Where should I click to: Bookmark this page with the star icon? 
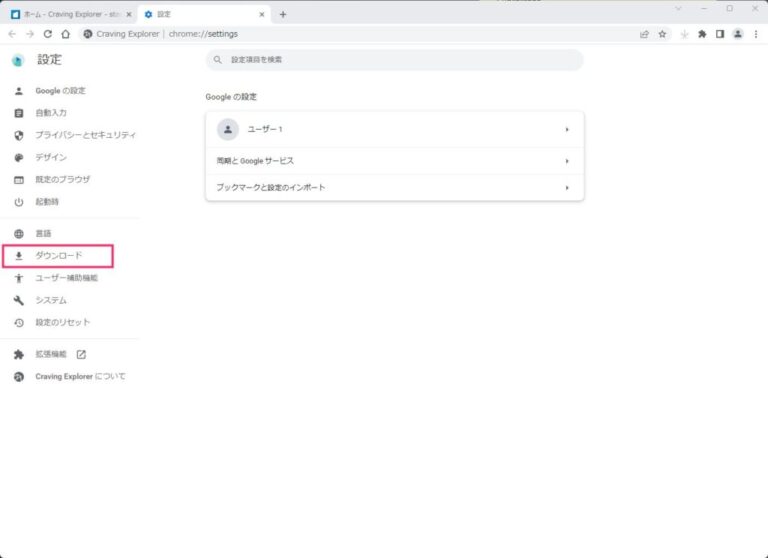662,34
